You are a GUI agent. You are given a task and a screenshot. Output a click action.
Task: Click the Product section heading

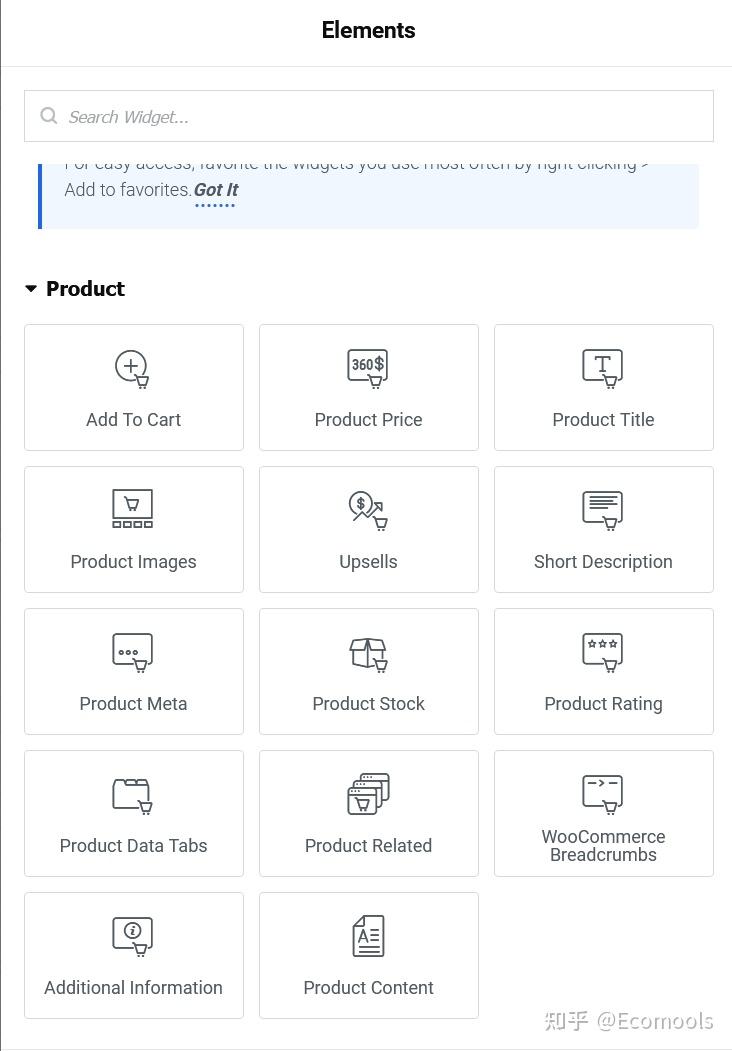coord(85,289)
